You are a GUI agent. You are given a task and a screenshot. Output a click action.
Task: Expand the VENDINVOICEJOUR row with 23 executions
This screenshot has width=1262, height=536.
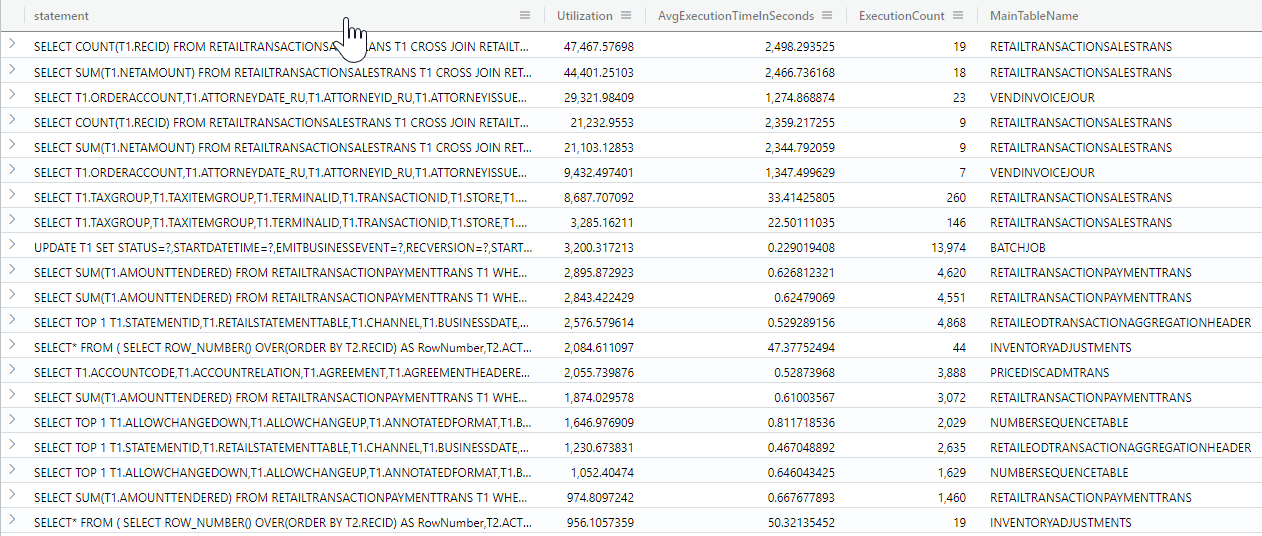click(12, 95)
